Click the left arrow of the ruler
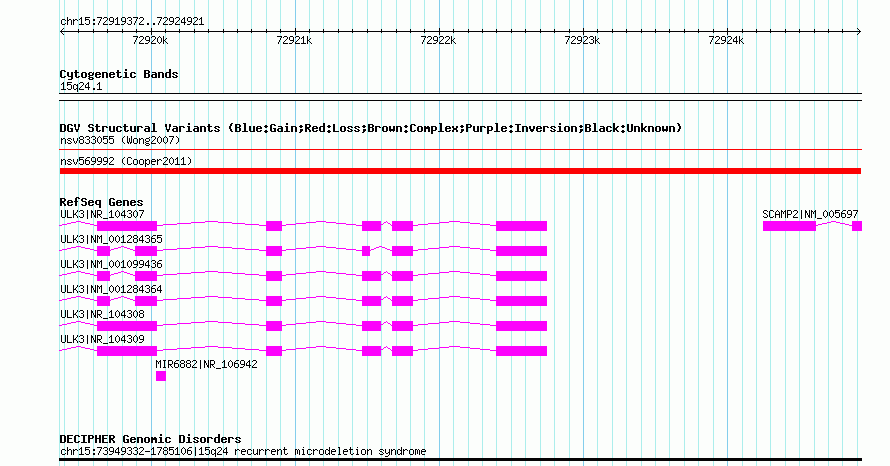The width and height of the screenshot is (890, 466). (62, 31)
